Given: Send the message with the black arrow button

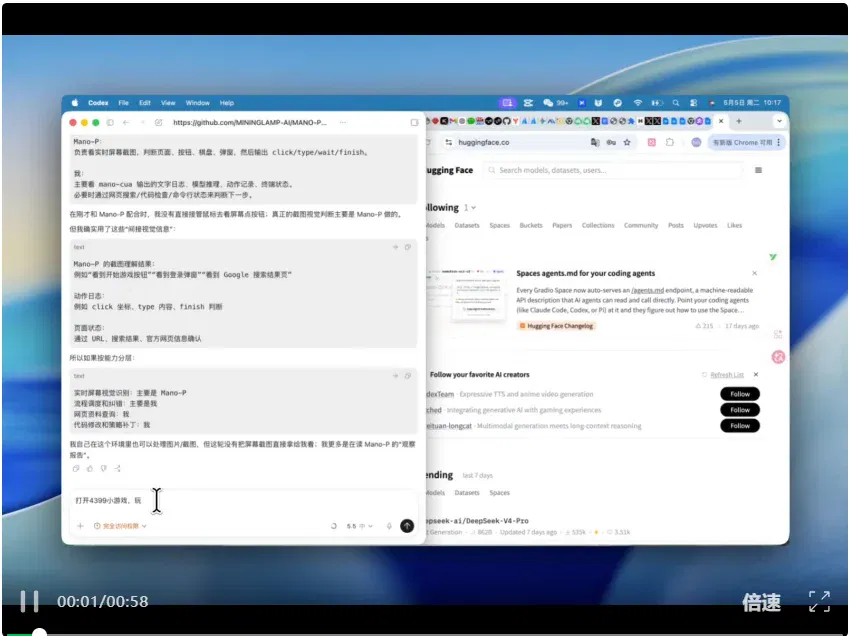Looking at the screenshot, I should (x=407, y=526).
